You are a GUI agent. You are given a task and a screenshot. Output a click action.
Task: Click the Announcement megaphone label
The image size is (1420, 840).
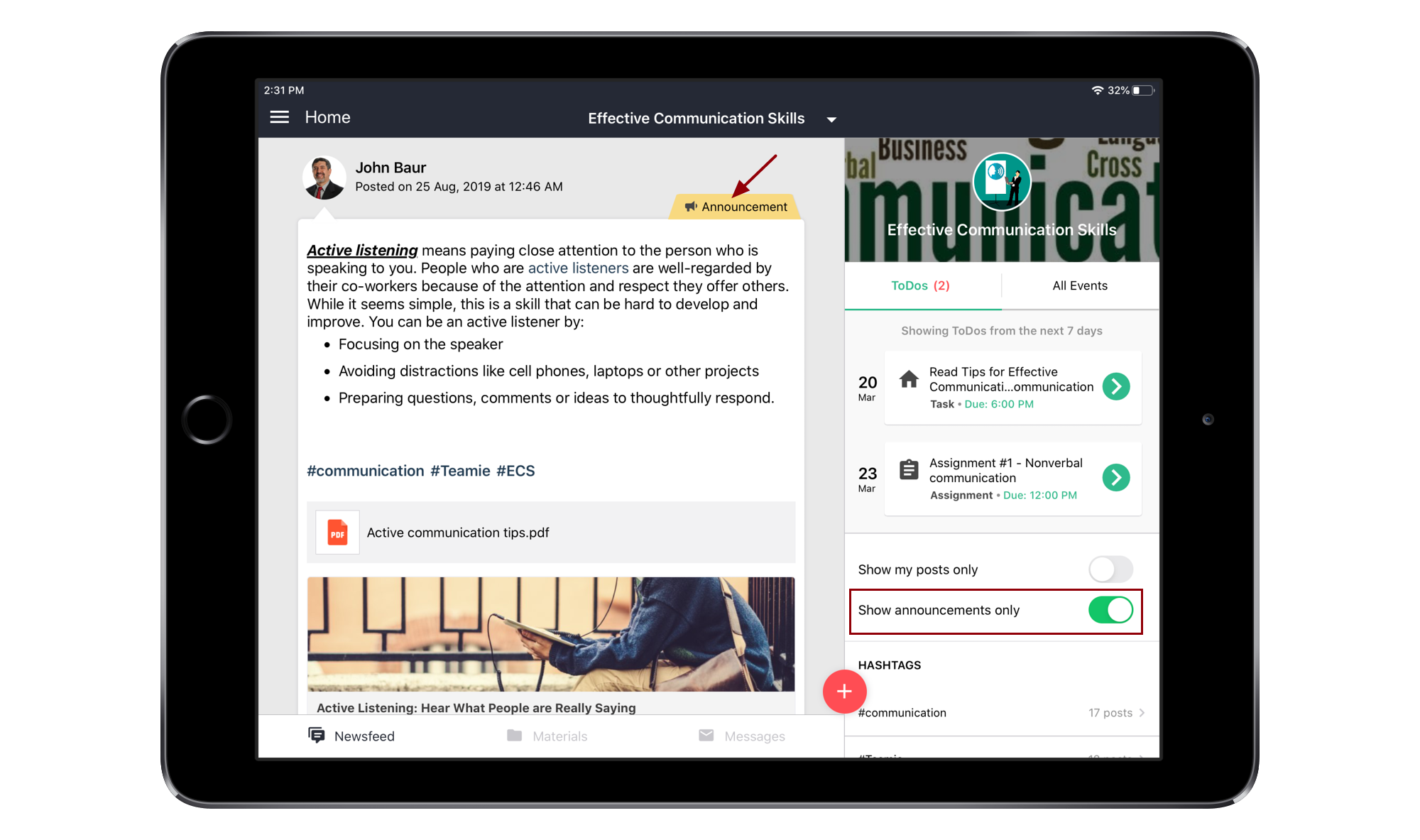pyautogui.click(x=736, y=207)
